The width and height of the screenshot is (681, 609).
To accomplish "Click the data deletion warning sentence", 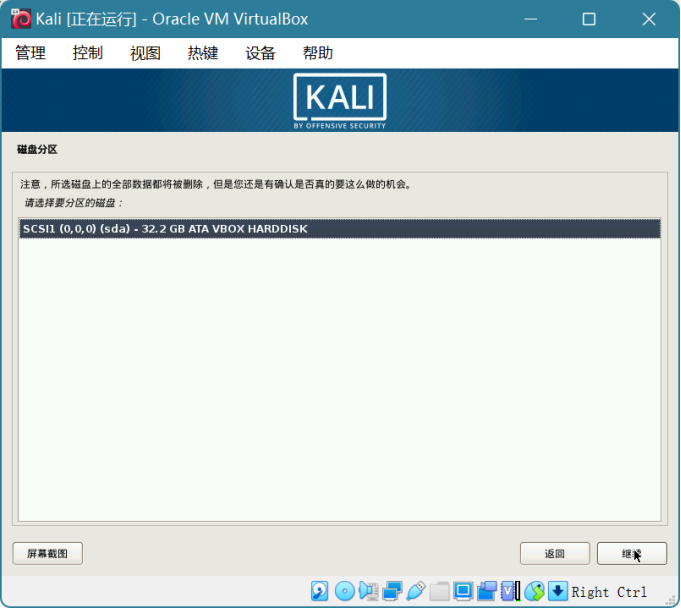I will point(215,184).
